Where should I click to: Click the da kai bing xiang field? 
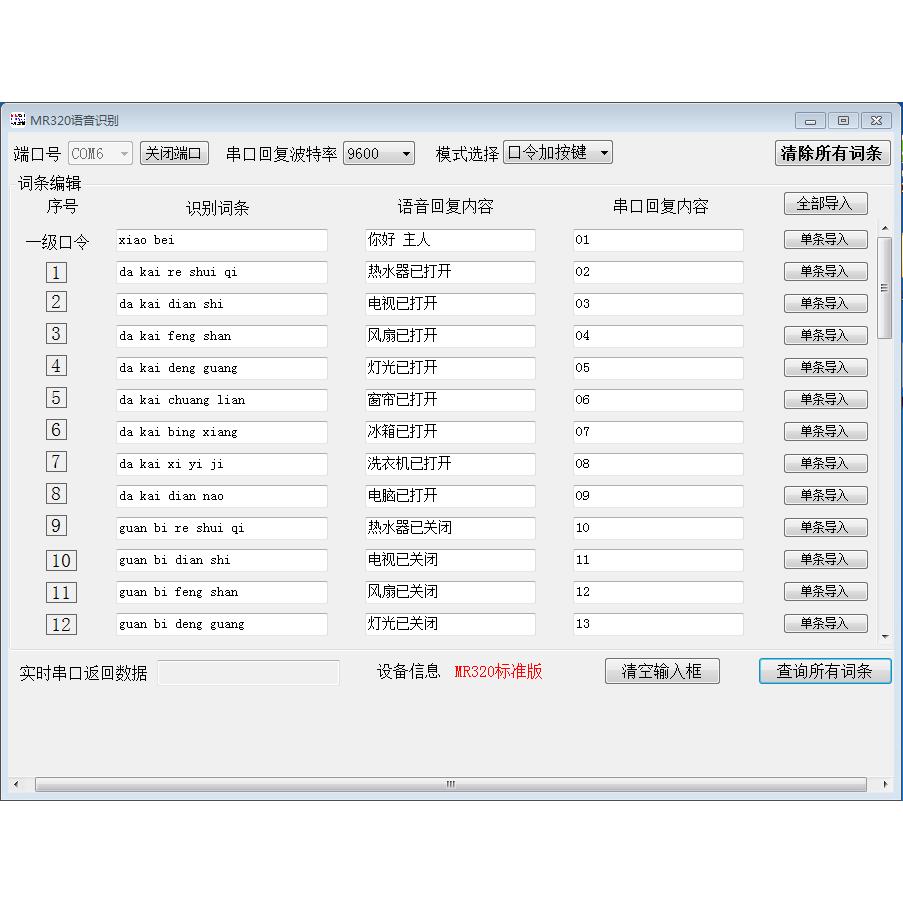[222, 432]
